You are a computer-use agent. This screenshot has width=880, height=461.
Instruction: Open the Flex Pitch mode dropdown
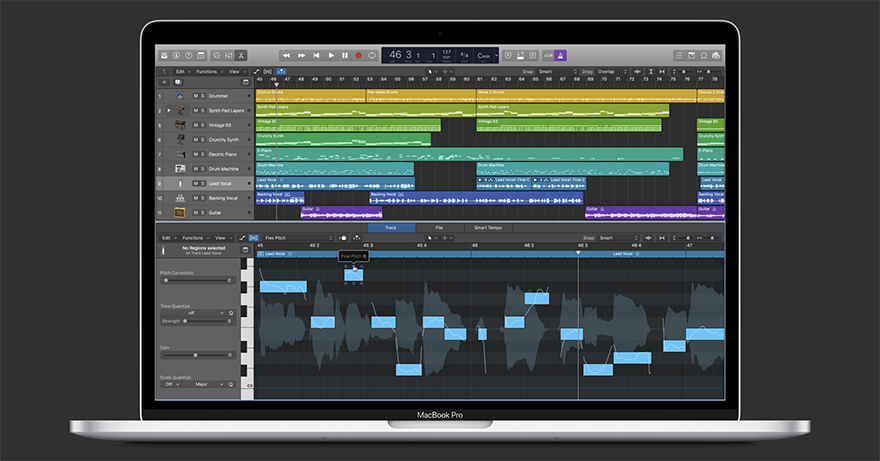(298, 238)
